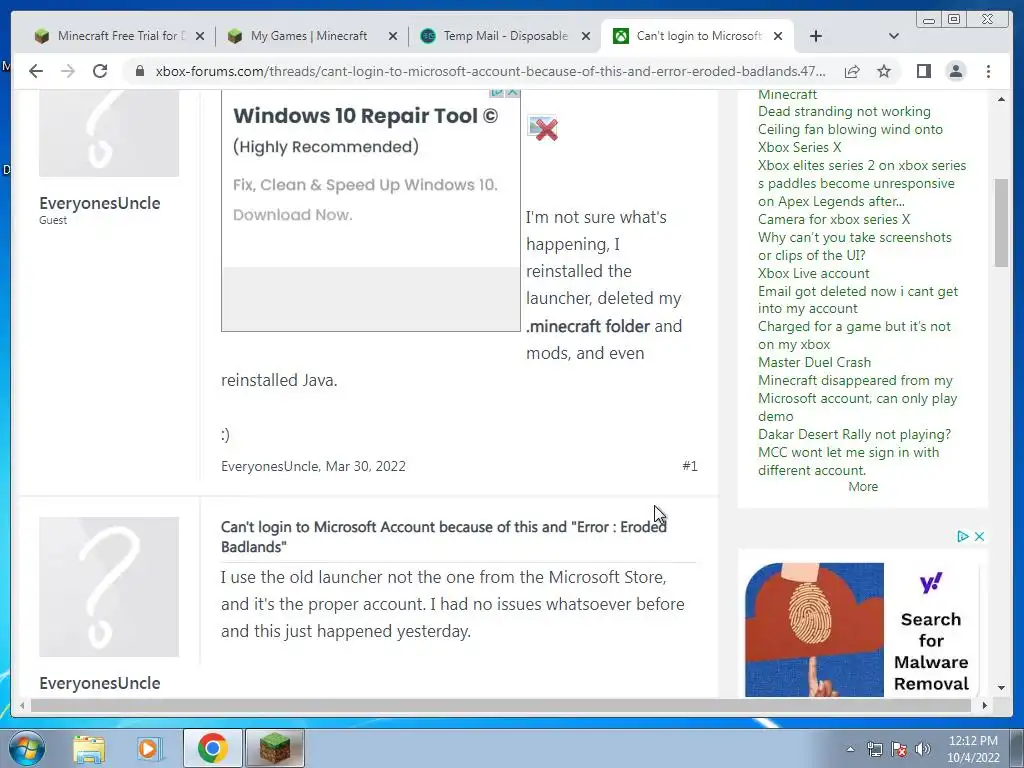Show hidden tray icons arrow
The height and width of the screenshot is (768, 1024).
coord(850,749)
